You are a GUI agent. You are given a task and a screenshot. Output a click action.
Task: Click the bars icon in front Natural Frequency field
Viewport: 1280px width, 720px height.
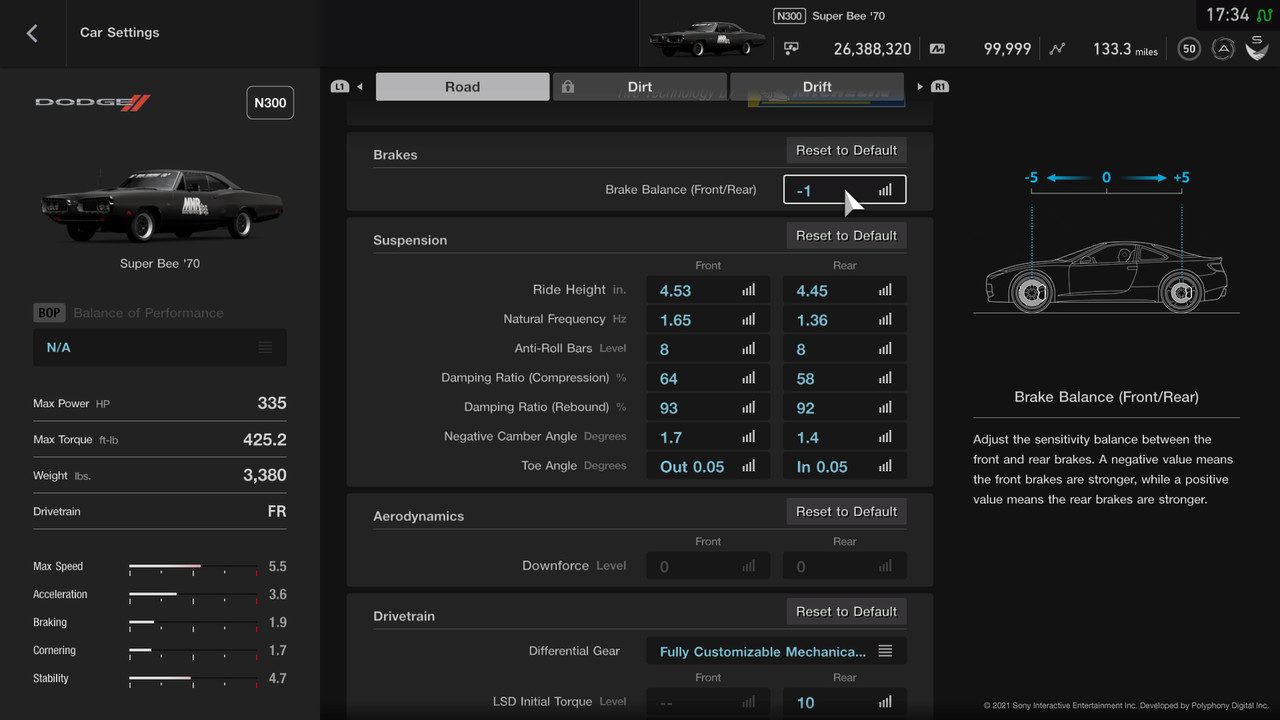(x=748, y=320)
